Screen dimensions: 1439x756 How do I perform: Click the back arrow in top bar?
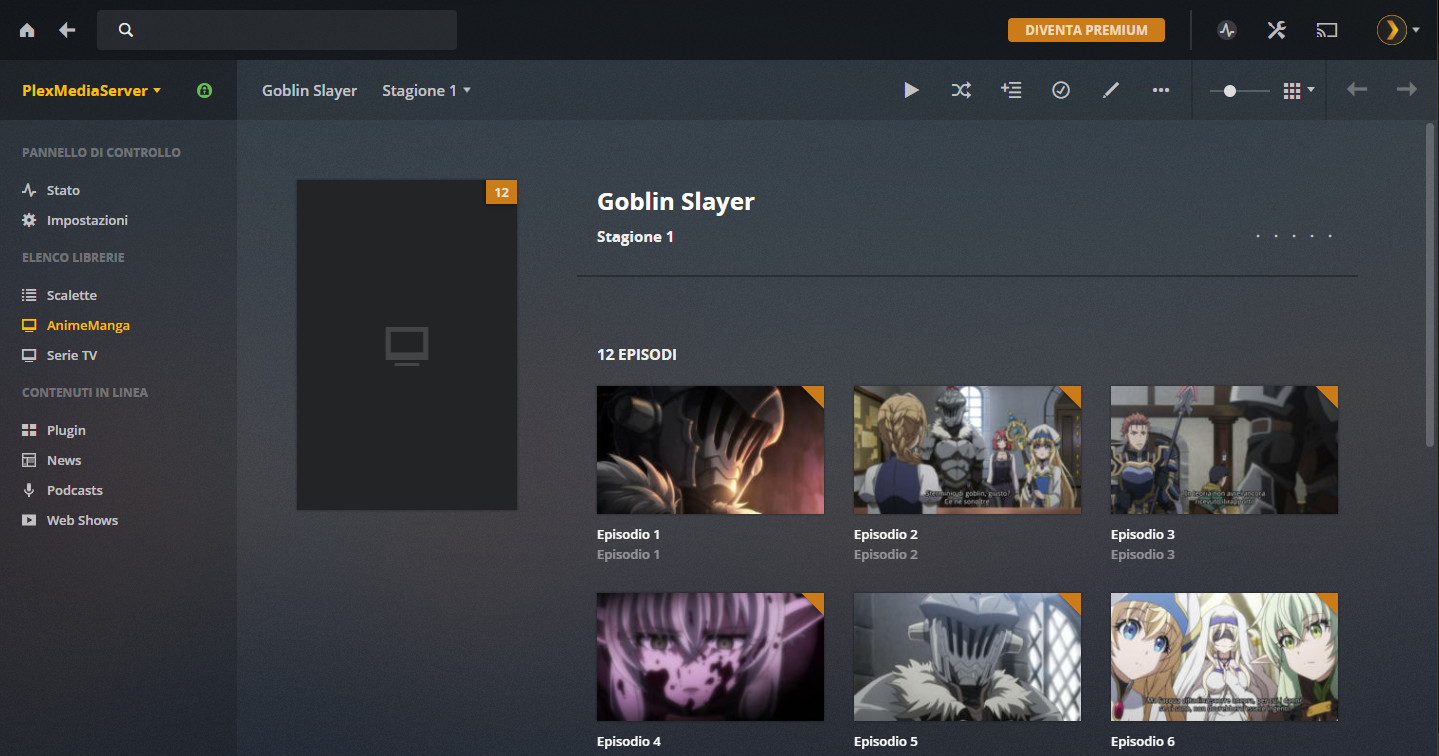[x=67, y=30]
